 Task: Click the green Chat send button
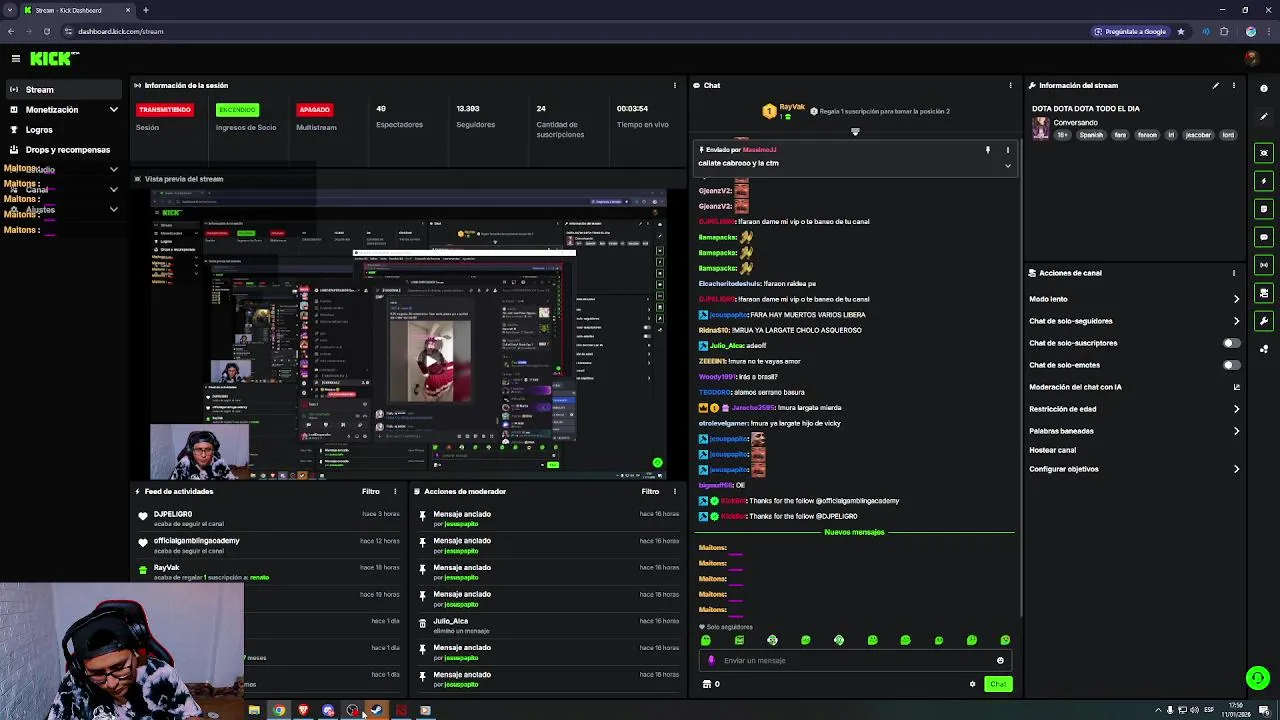tap(998, 684)
